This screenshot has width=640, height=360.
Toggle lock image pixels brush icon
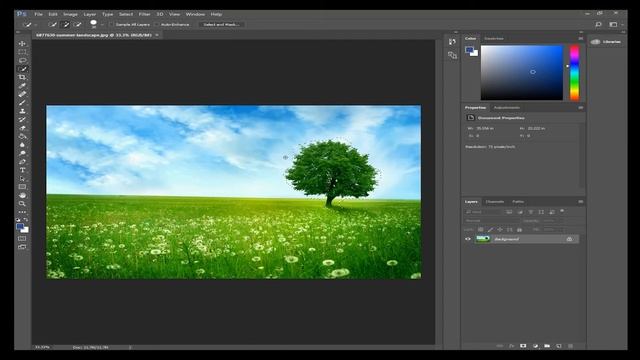tap(490, 230)
